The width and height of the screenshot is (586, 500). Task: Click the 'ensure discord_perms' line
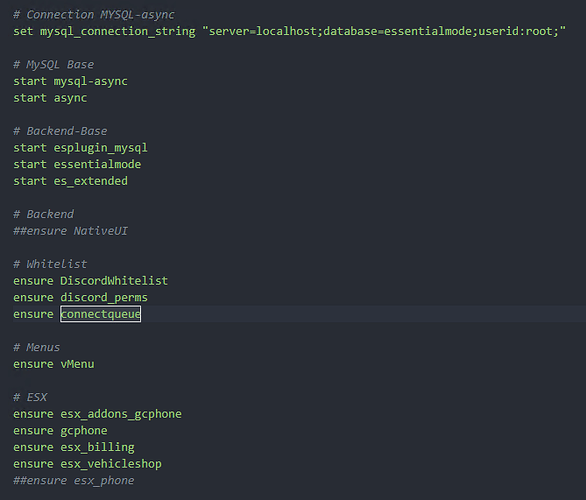click(x=80, y=298)
